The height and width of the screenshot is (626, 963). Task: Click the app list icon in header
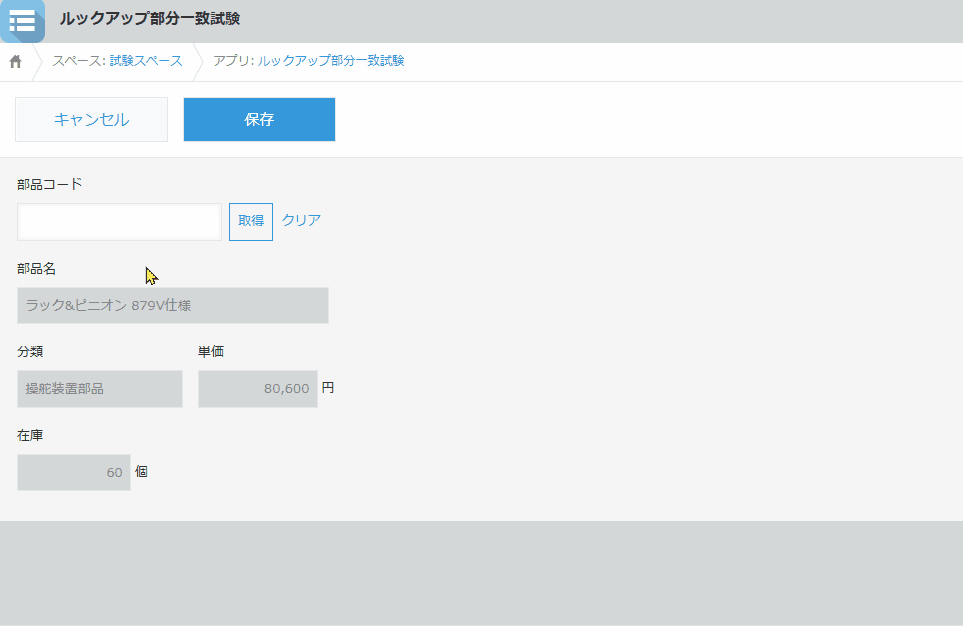pyautogui.click(x=22, y=20)
